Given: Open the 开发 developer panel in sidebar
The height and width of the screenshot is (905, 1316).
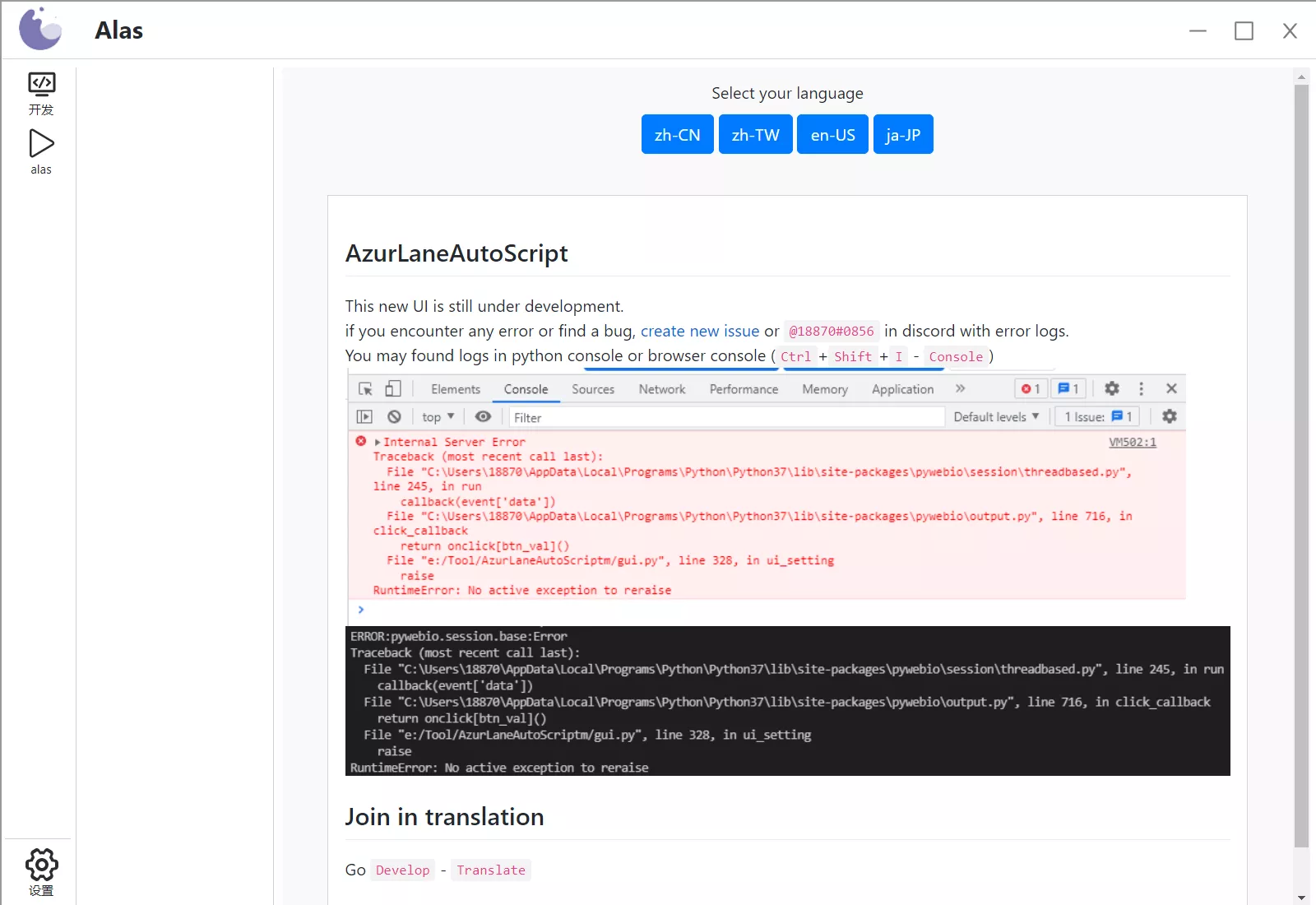Looking at the screenshot, I should (41, 93).
